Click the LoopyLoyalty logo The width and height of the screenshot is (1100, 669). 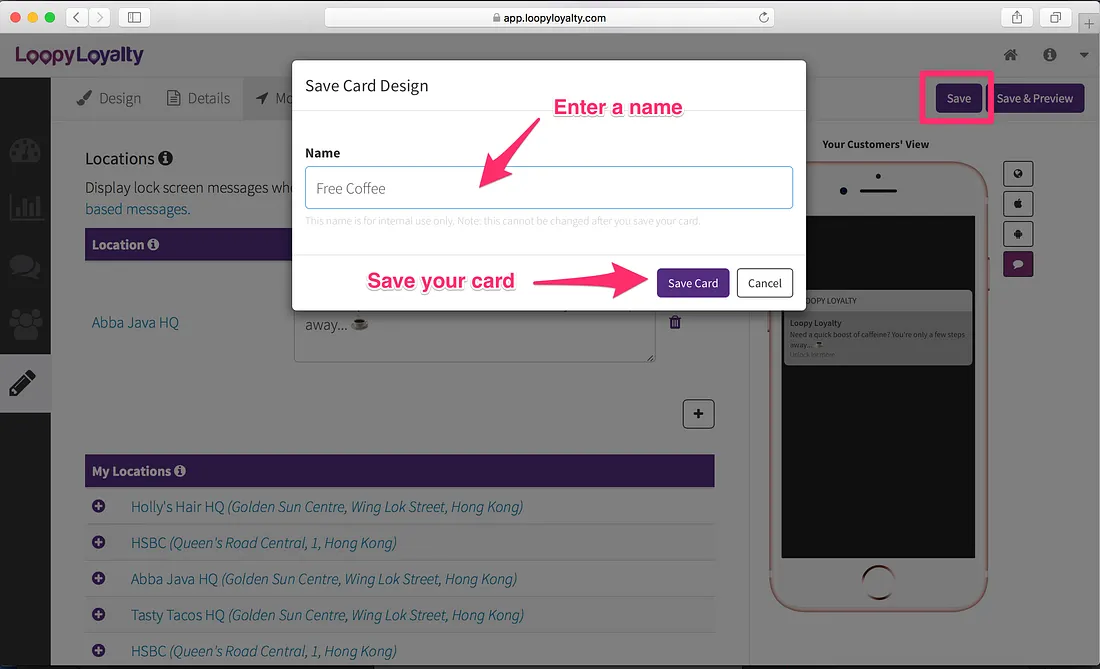click(79, 55)
